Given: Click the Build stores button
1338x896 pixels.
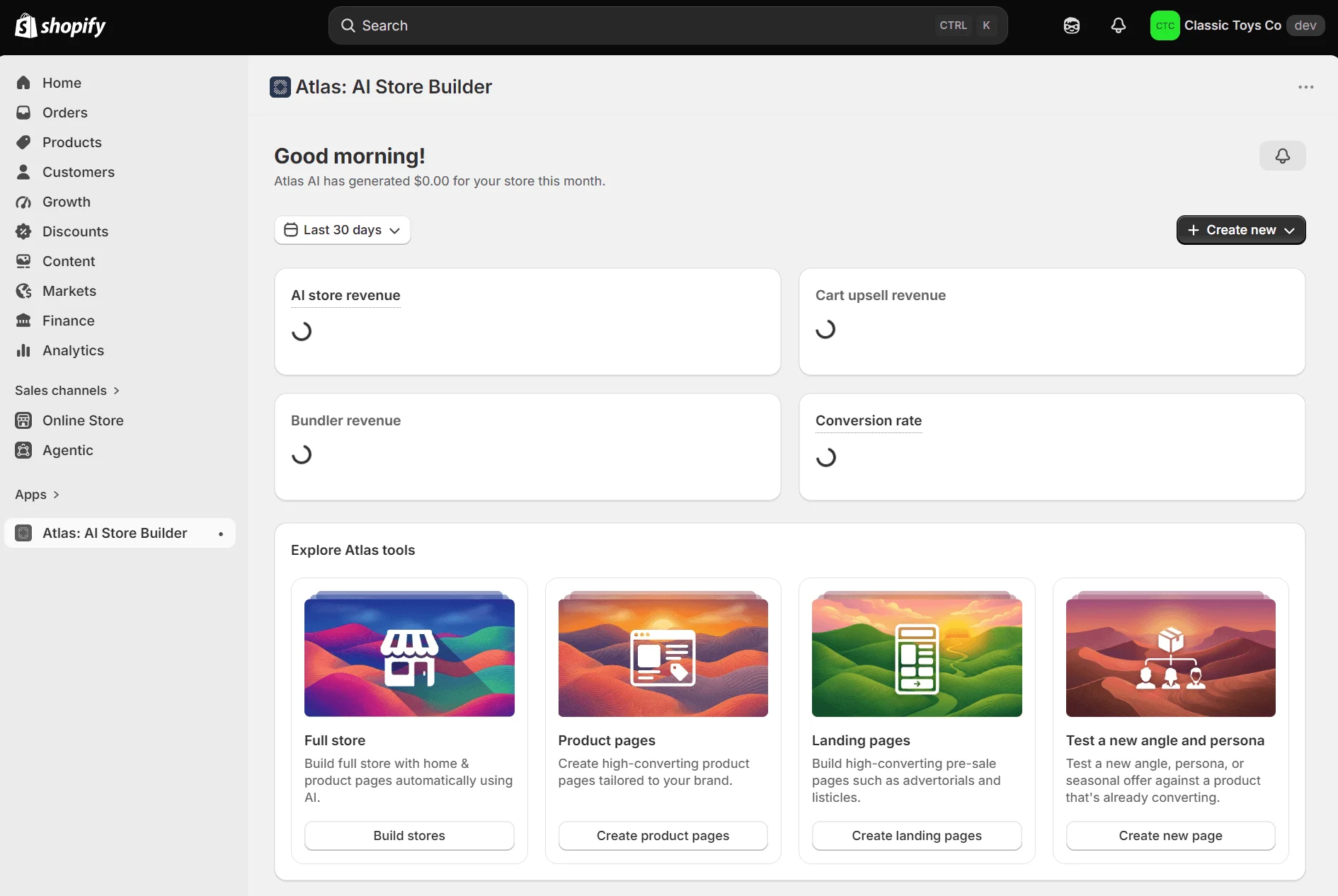Looking at the screenshot, I should point(409,836).
